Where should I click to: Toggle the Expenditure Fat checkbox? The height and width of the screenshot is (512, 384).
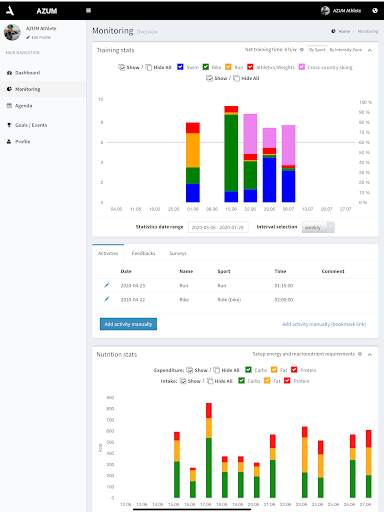coord(274,370)
